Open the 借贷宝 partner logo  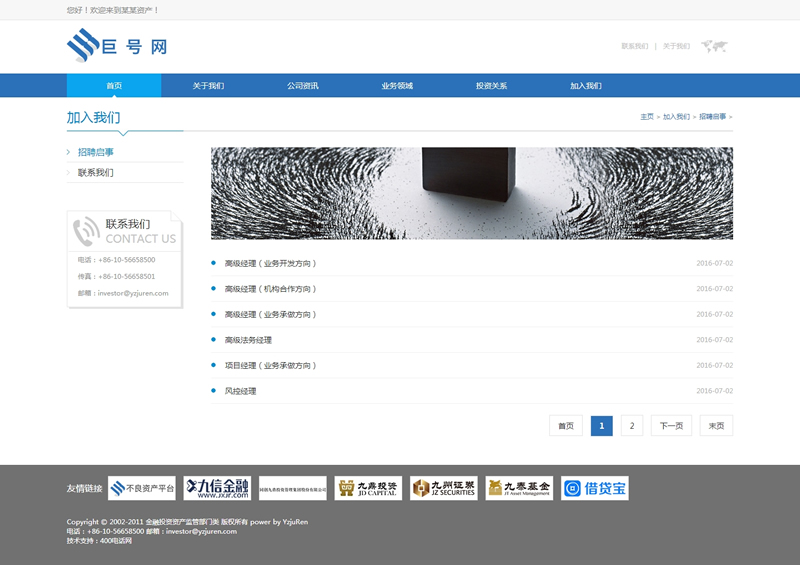coord(594,488)
